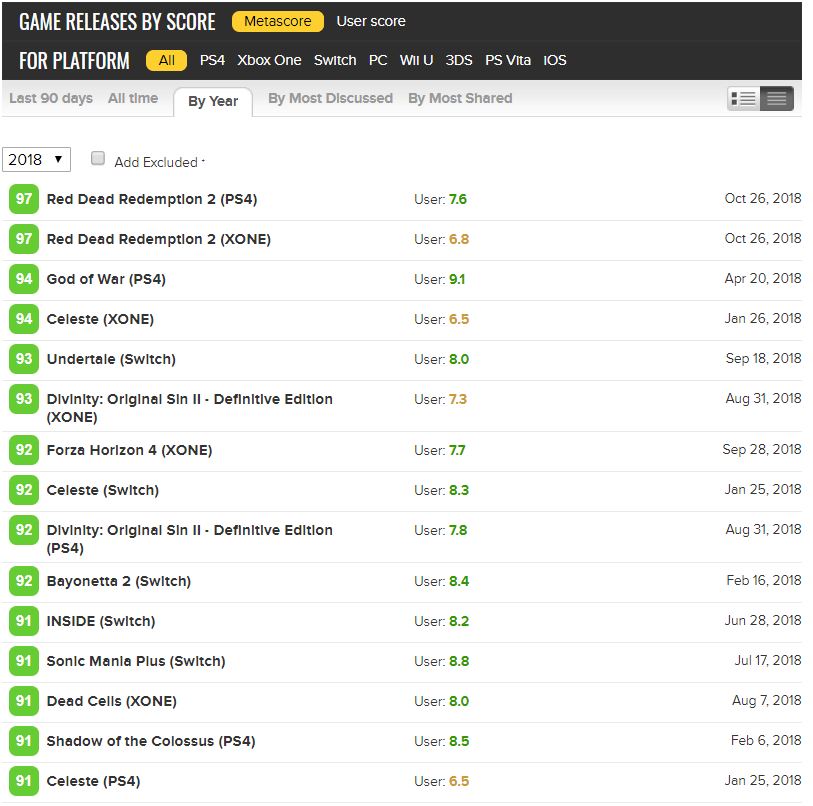The width and height of the screenshot is (813, 806).
Task: Open Shadow of the Colossus (PS4) page
Action: click(150, 741)
